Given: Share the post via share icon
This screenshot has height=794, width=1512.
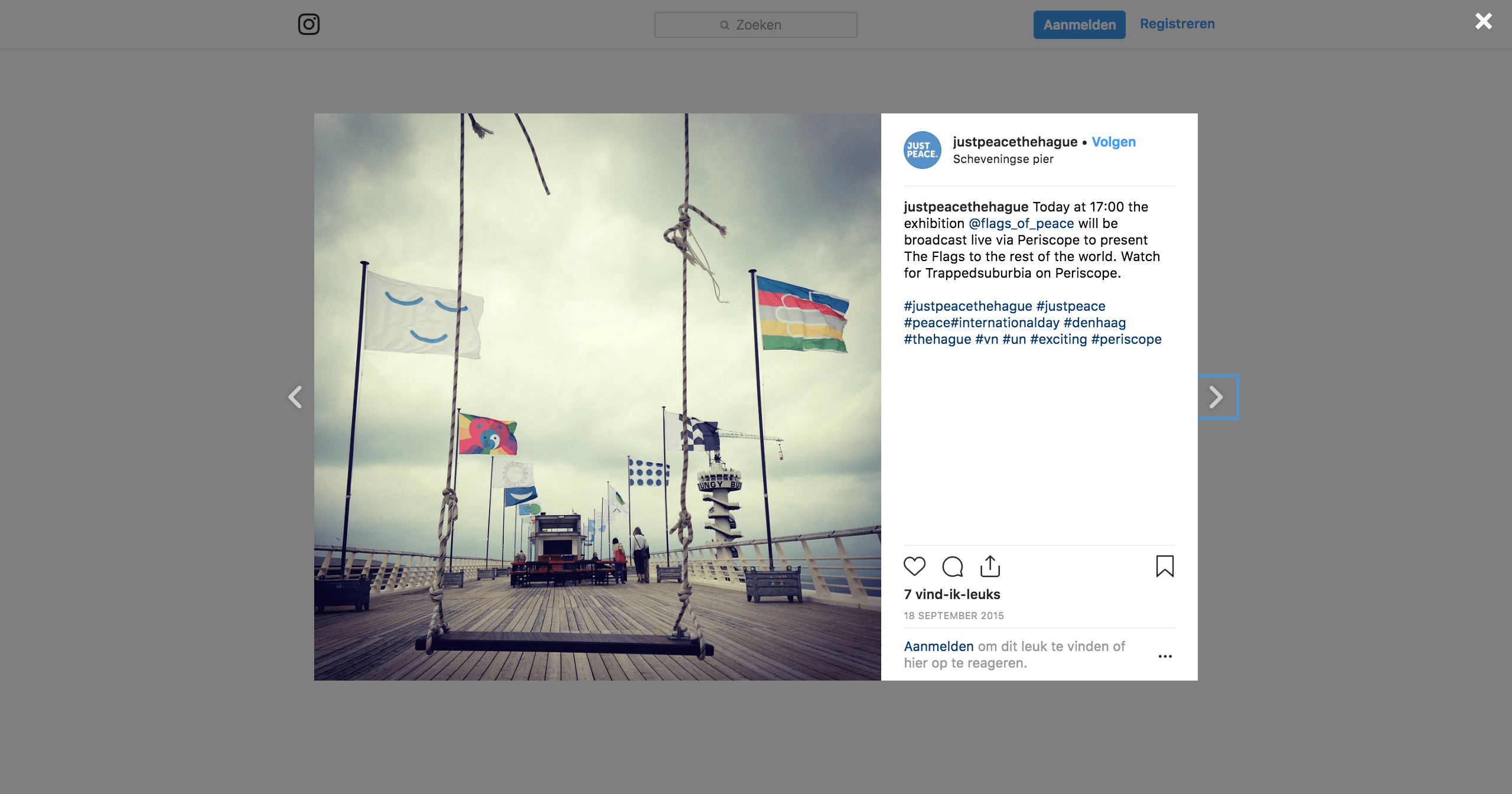Looking at the screenshot, I should pyautogui.click(x=990, y=566).
